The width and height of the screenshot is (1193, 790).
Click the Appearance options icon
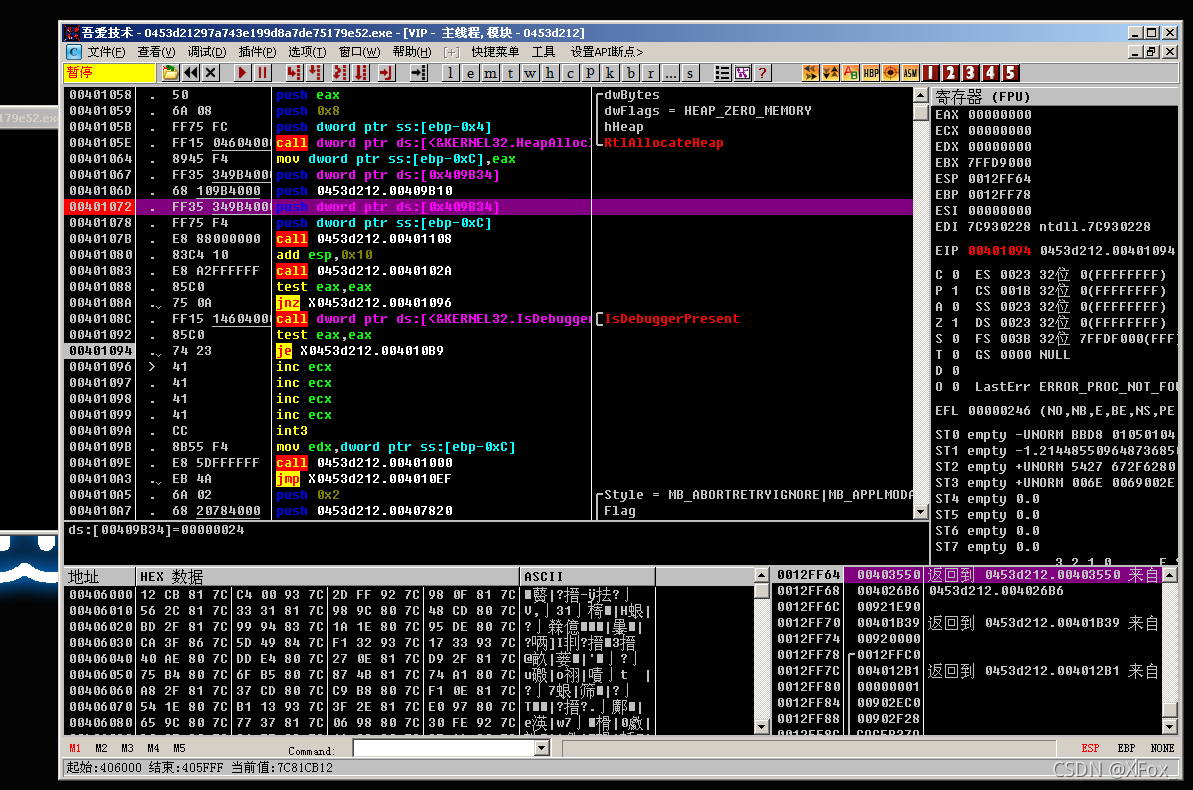pos(743,73)
